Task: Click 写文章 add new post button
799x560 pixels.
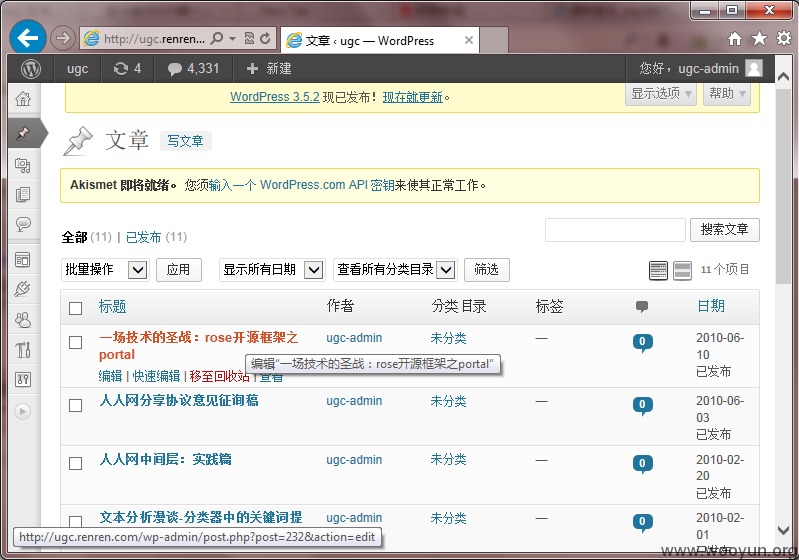Action: tap(185, 141)
